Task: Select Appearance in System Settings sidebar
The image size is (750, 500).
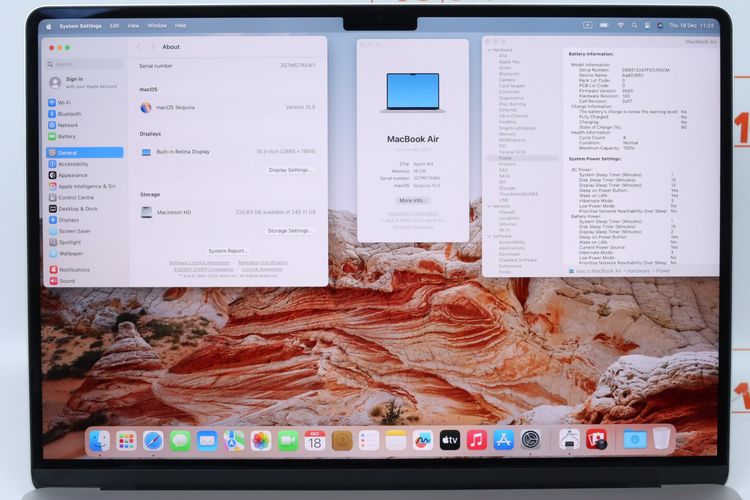Action: (x=85, y=175)
